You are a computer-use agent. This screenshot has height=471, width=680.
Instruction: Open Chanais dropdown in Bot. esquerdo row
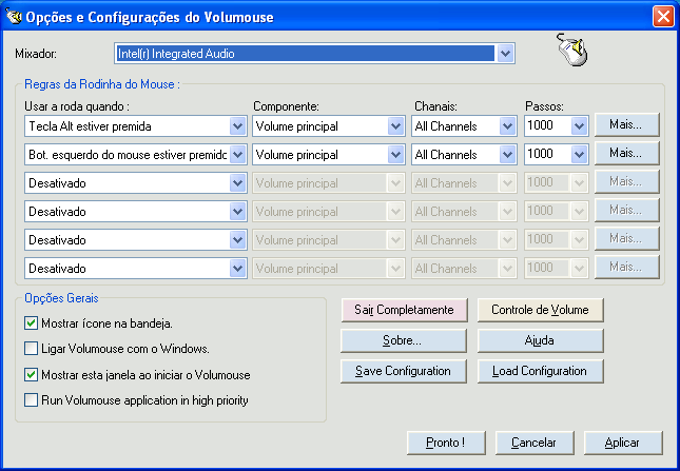point(507,155)
